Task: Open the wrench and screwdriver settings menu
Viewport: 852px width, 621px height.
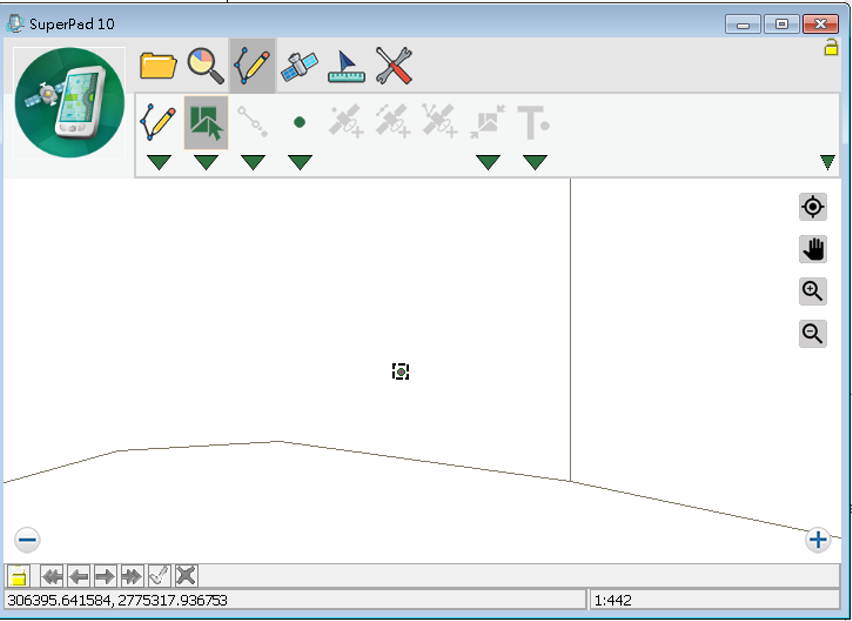Action: 394,66
